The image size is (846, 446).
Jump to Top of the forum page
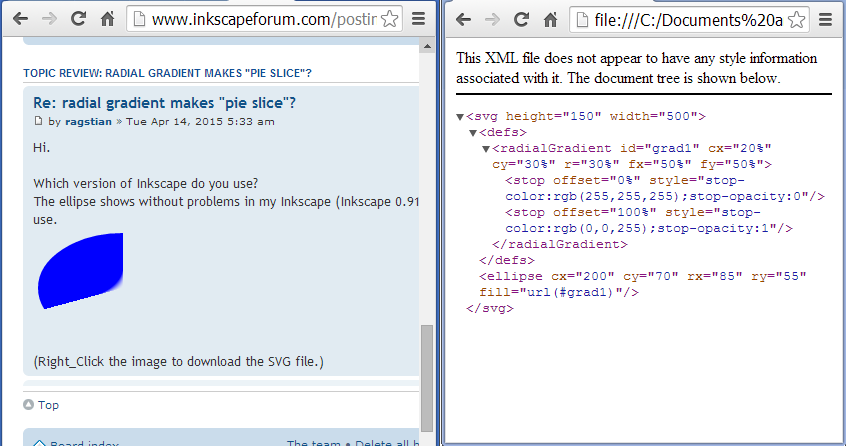coord(48,405)
